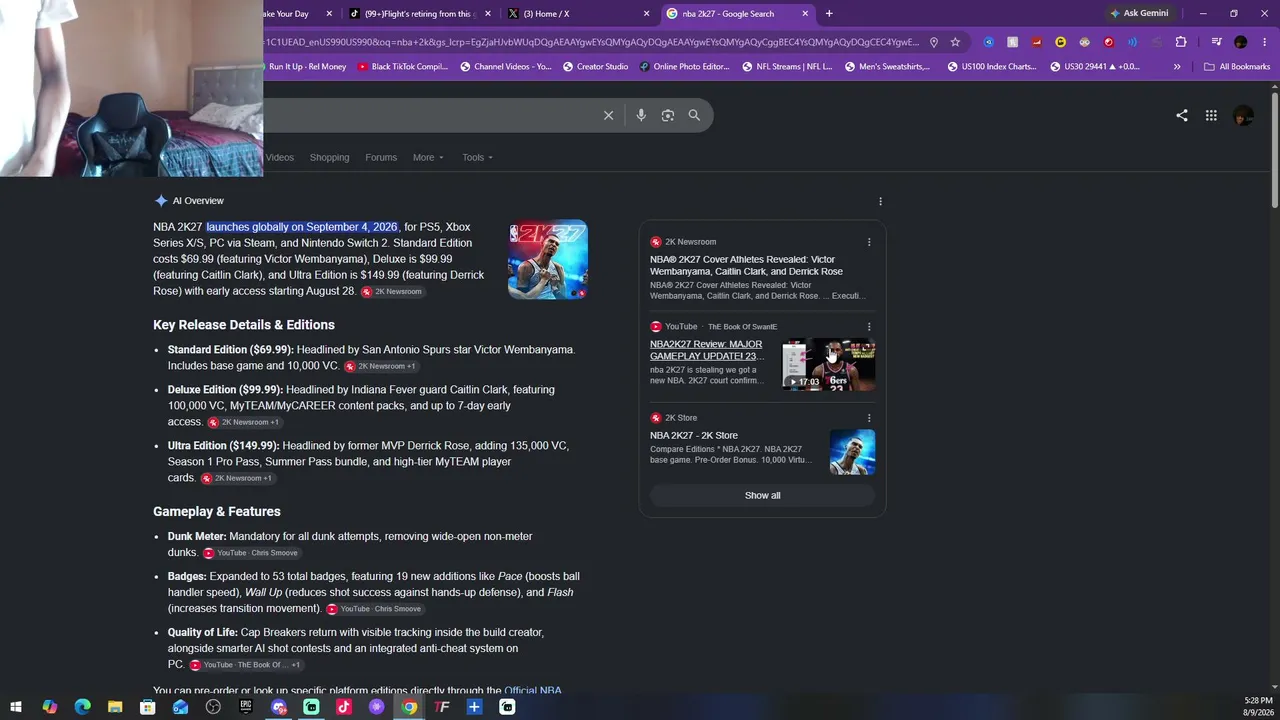Open the Black TikTok Compil... bookmark
1280x720 pixels.
coord(402,67)
